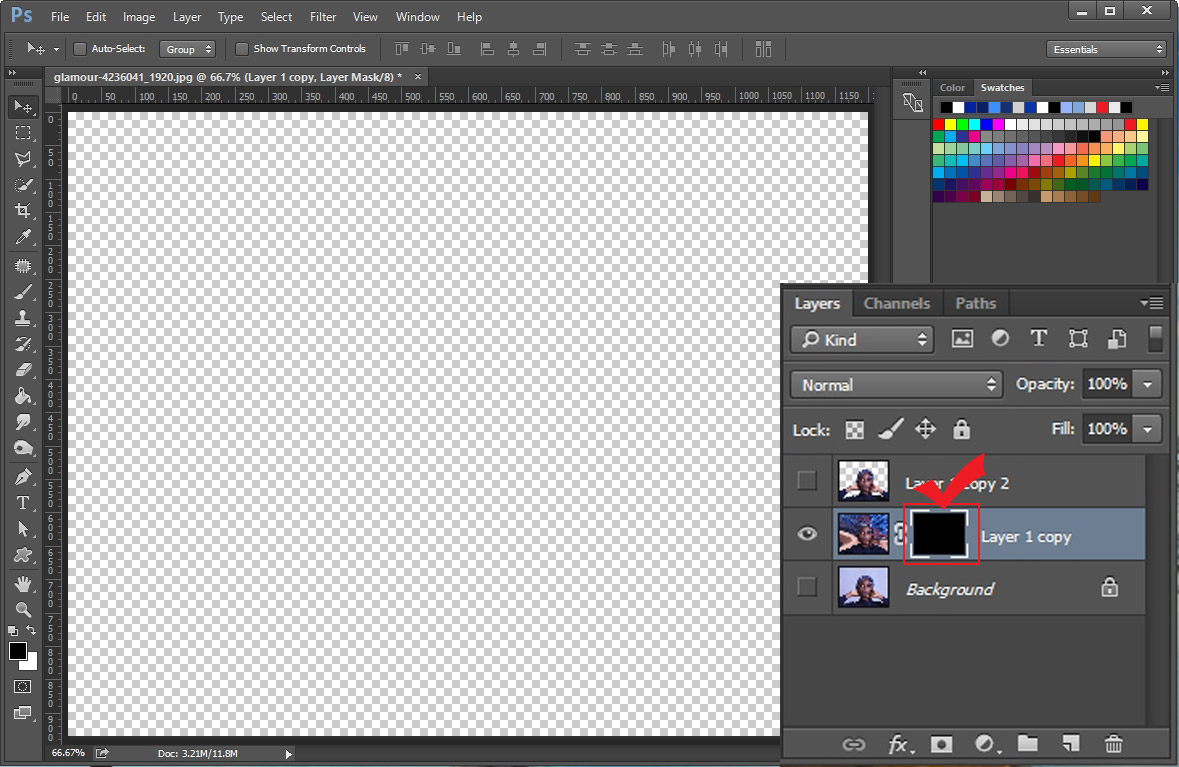Viewport: 1179px width, 767px height.
Task: Open the Opacity slider dropdown arrow
Action: pyautogui.click(x=1147, y=384)
